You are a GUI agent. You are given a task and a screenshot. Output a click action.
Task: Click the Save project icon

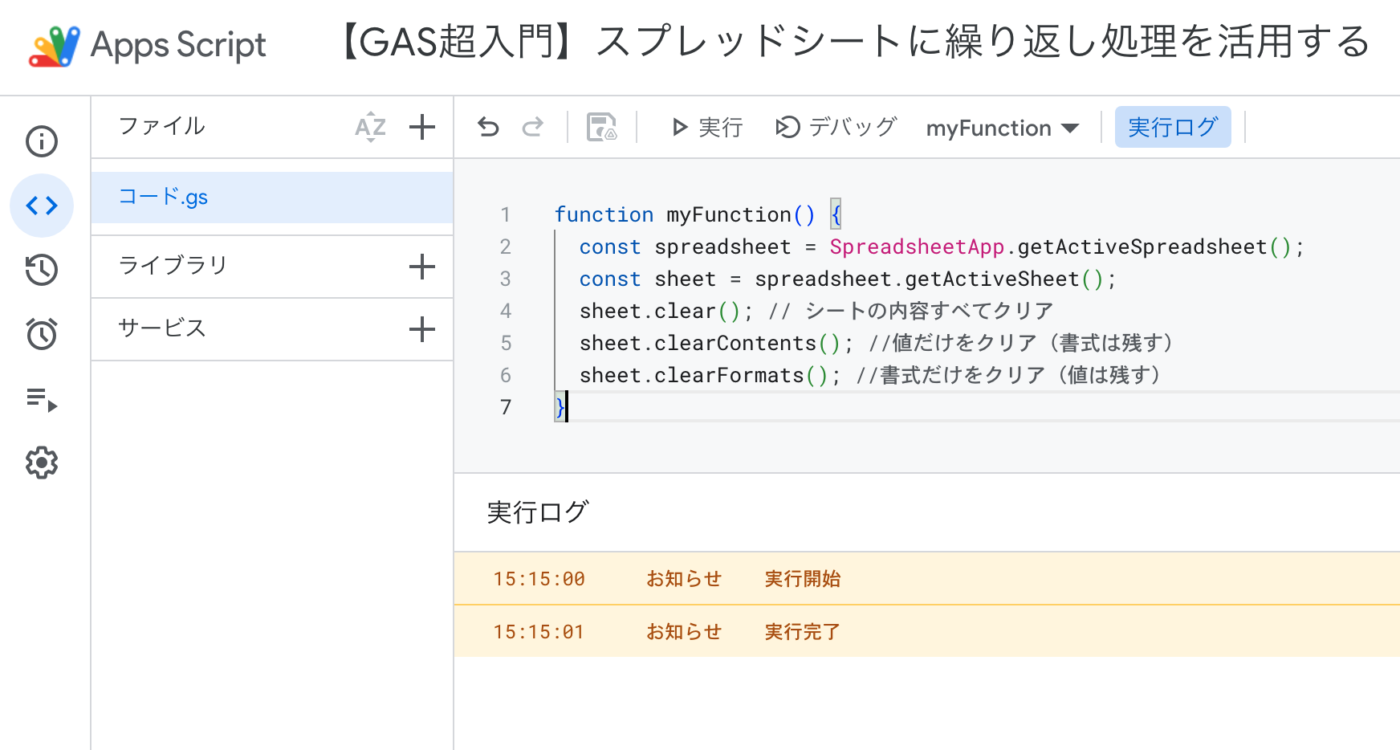(601, 127)
